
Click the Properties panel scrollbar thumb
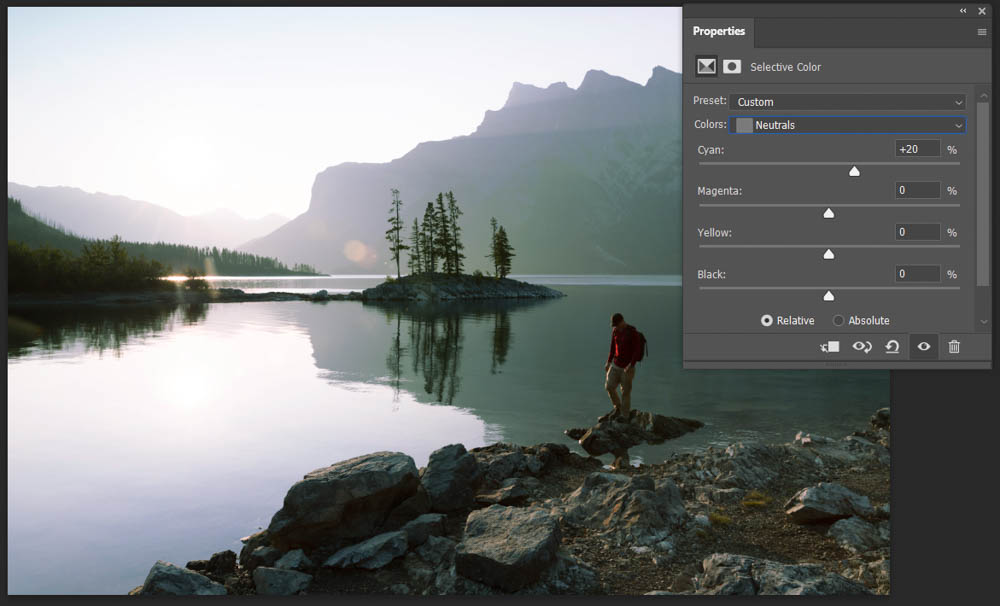[x=983, y=195]
